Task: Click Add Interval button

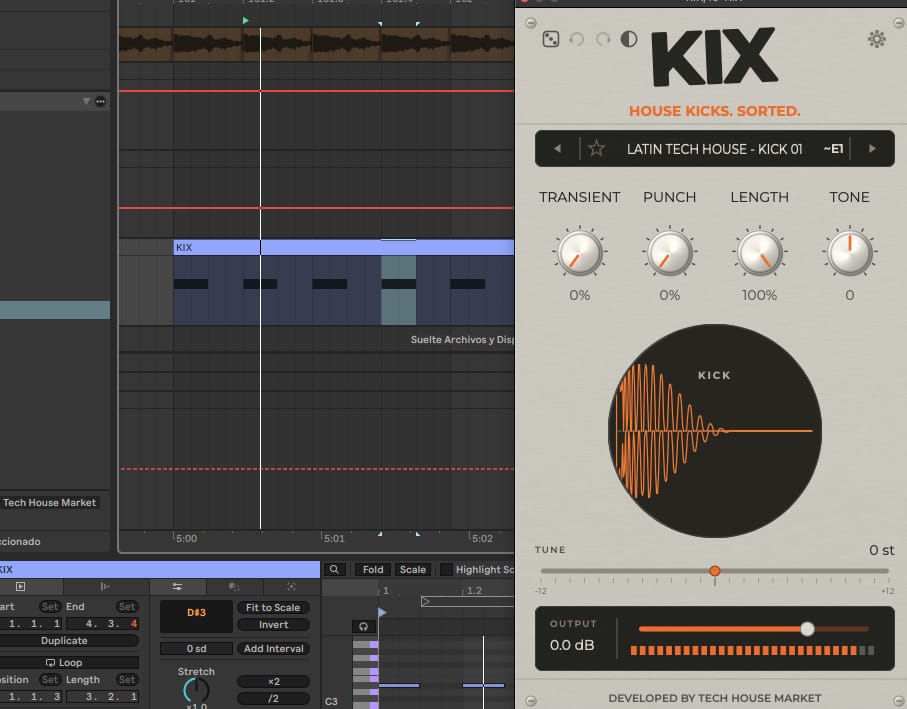Action: tap(273, 649)
